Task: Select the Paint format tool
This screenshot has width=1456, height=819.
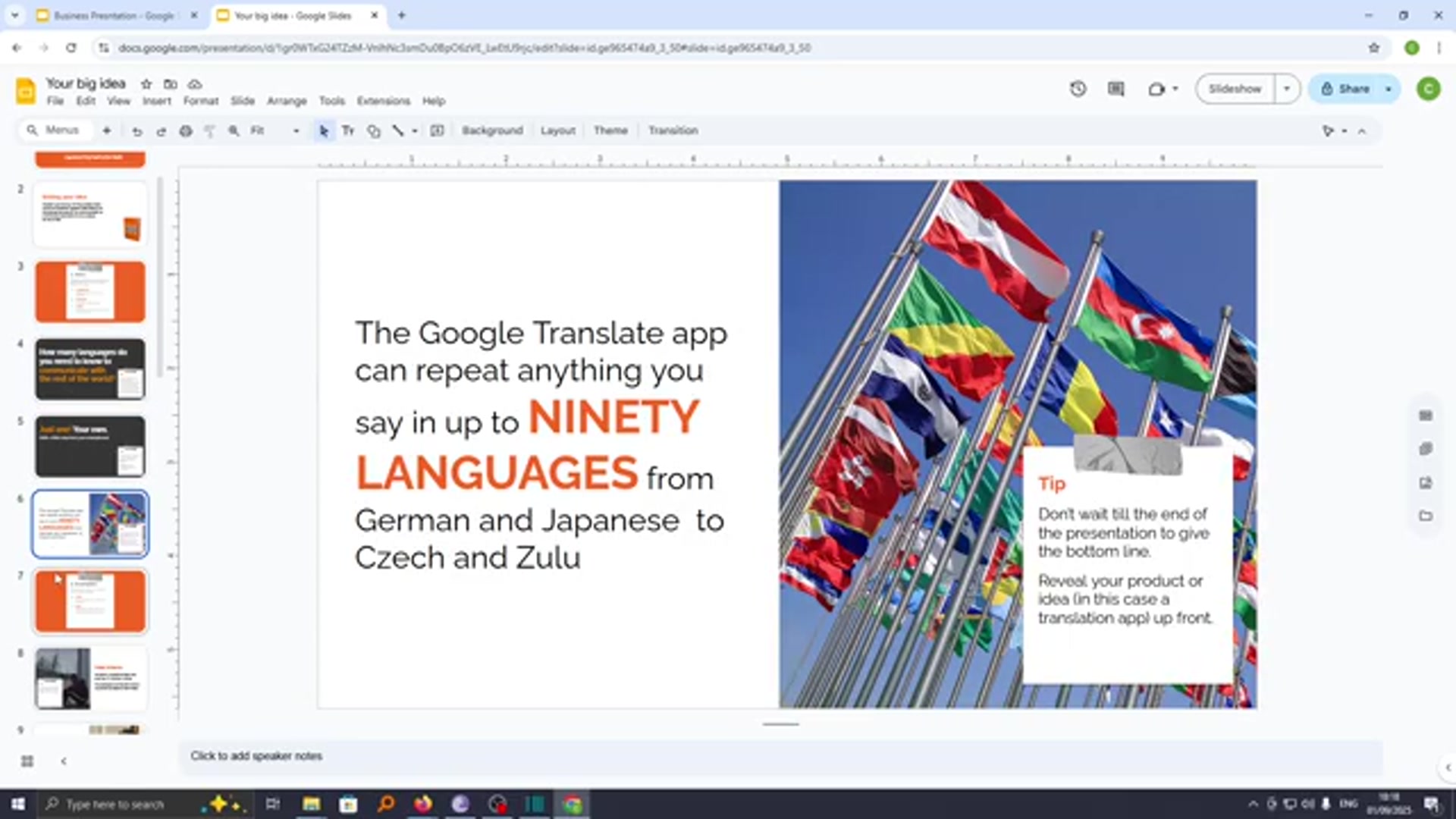Action: pyautogui.click(x=210, y=130)
